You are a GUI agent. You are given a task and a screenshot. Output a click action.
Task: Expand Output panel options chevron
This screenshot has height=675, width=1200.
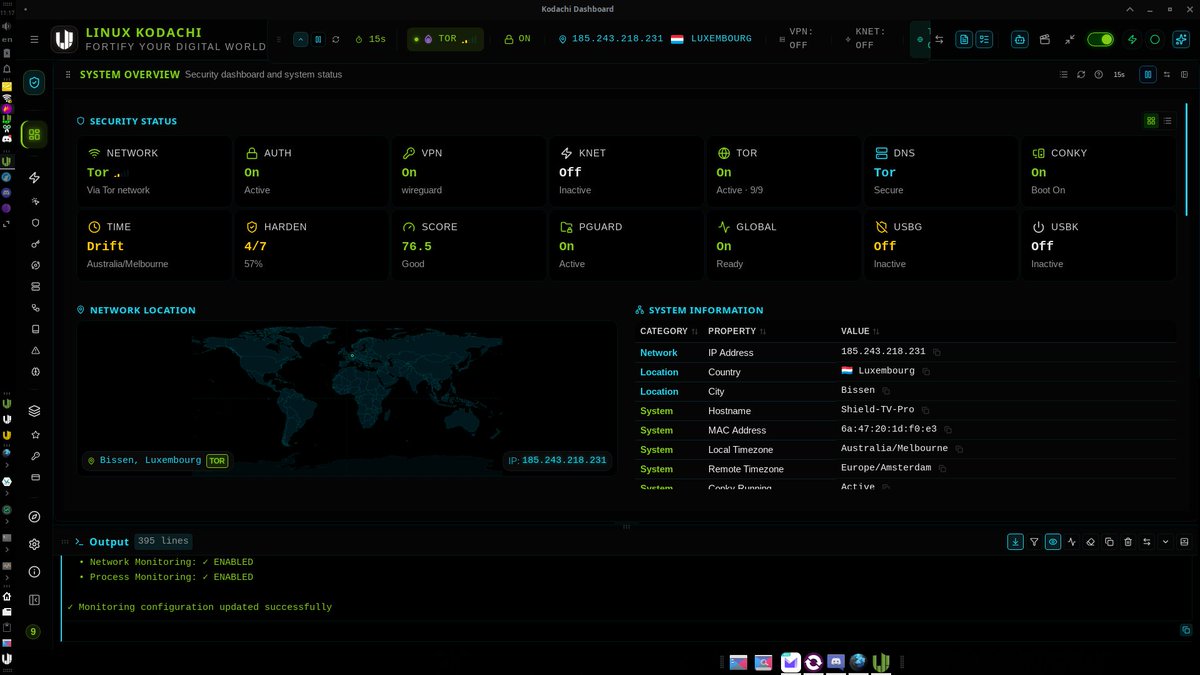(1165, 541)
